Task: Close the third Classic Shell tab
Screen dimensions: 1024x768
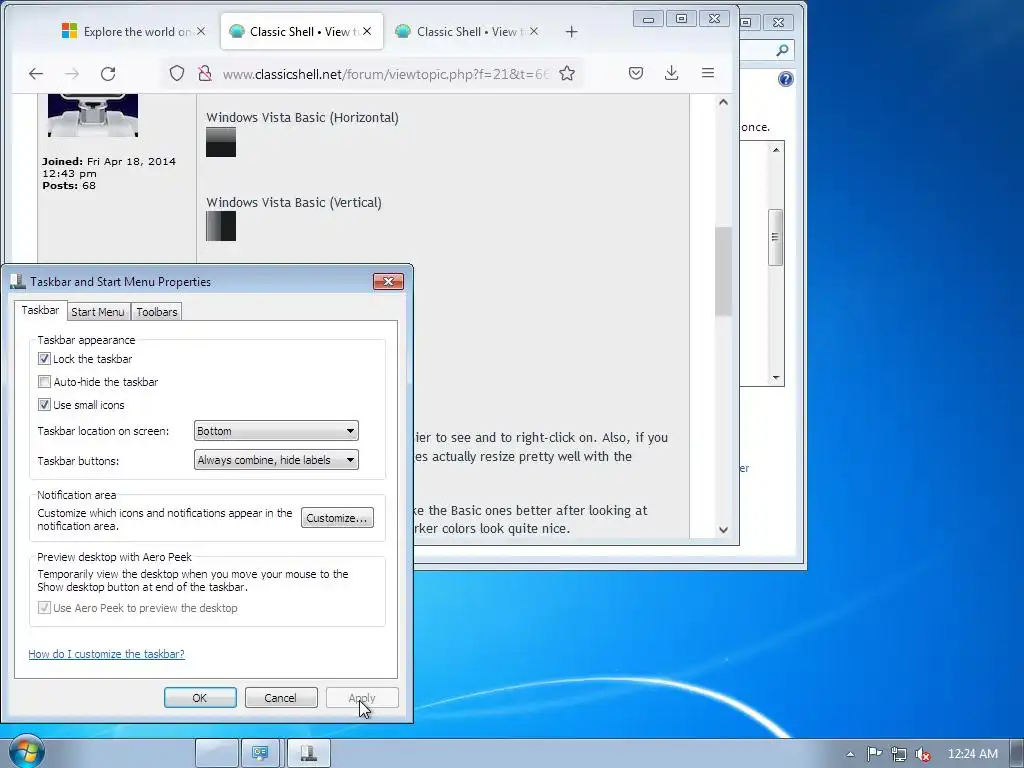Action: click(x=534, y=31)
